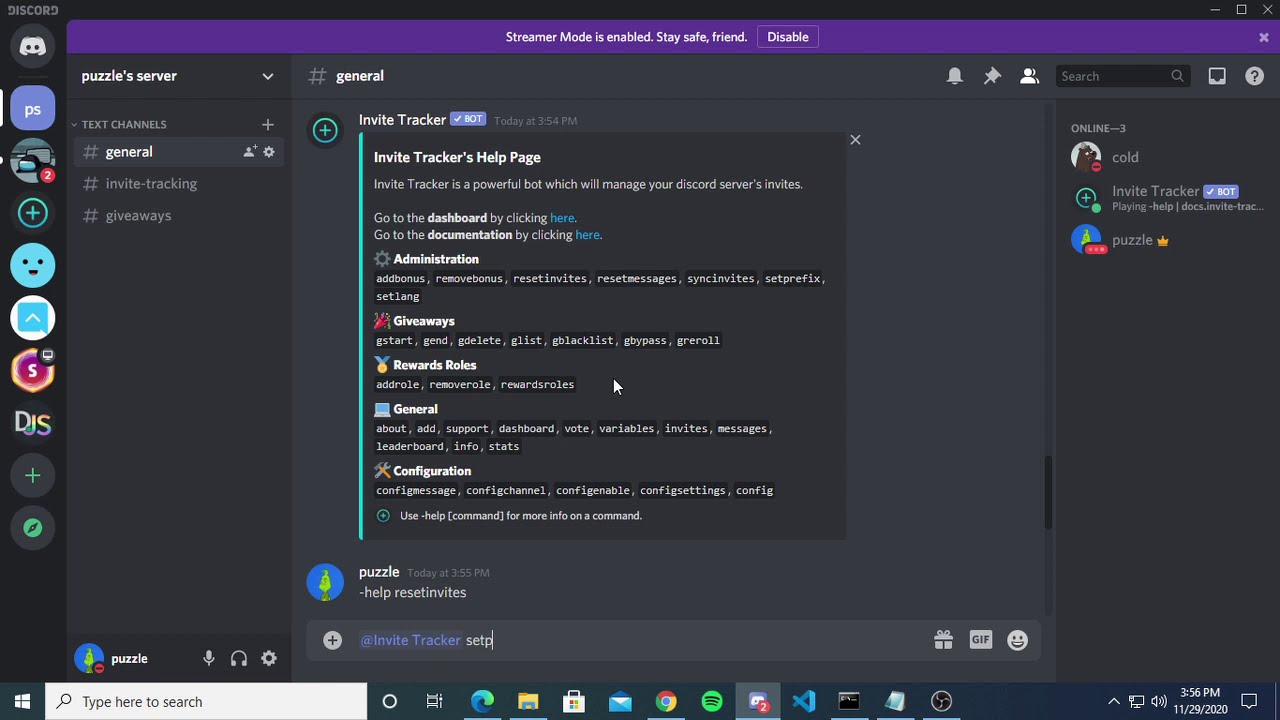This screenshot has width=1280, height=720.
Task: Select Invite Tracker in member list
Action: point(1166,198)
